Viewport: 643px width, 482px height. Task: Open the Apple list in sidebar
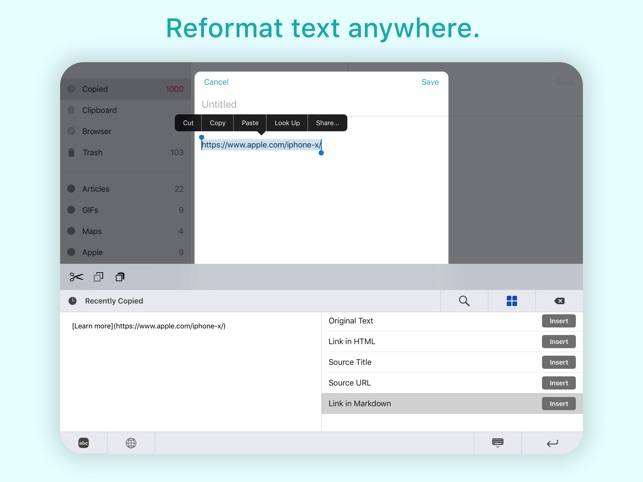(x=125, y=252)
